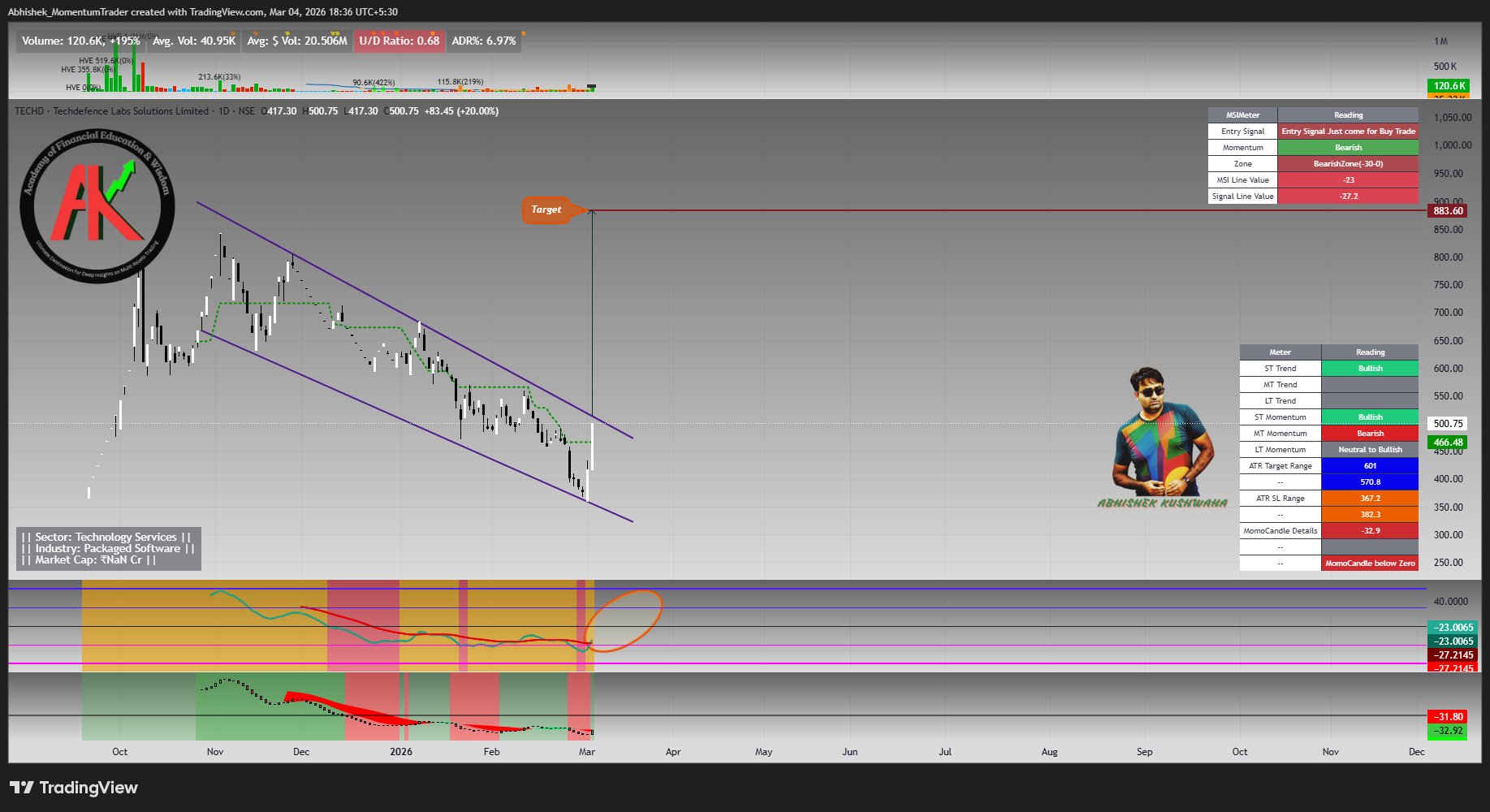The width and height of the screenshot is (1490, 812).
Task: Click the Techdefence Labs Solutions Limited symbol title
Action: pyautogui.click(x=131, y=111)
